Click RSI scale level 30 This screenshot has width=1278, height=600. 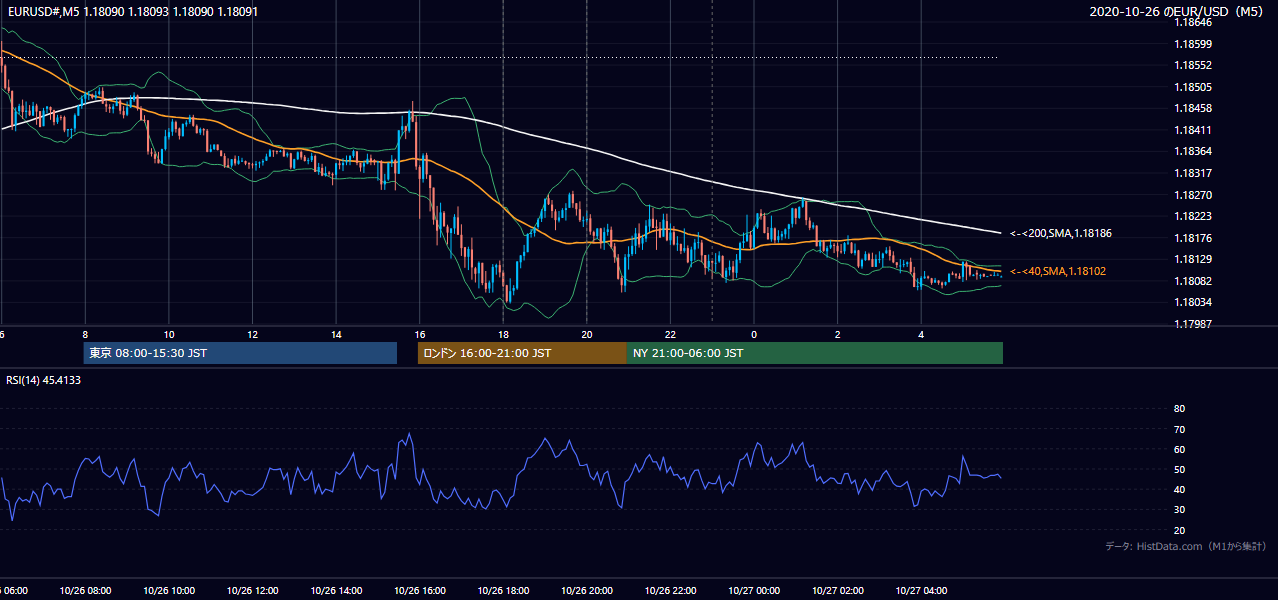tap(1179, 510)
